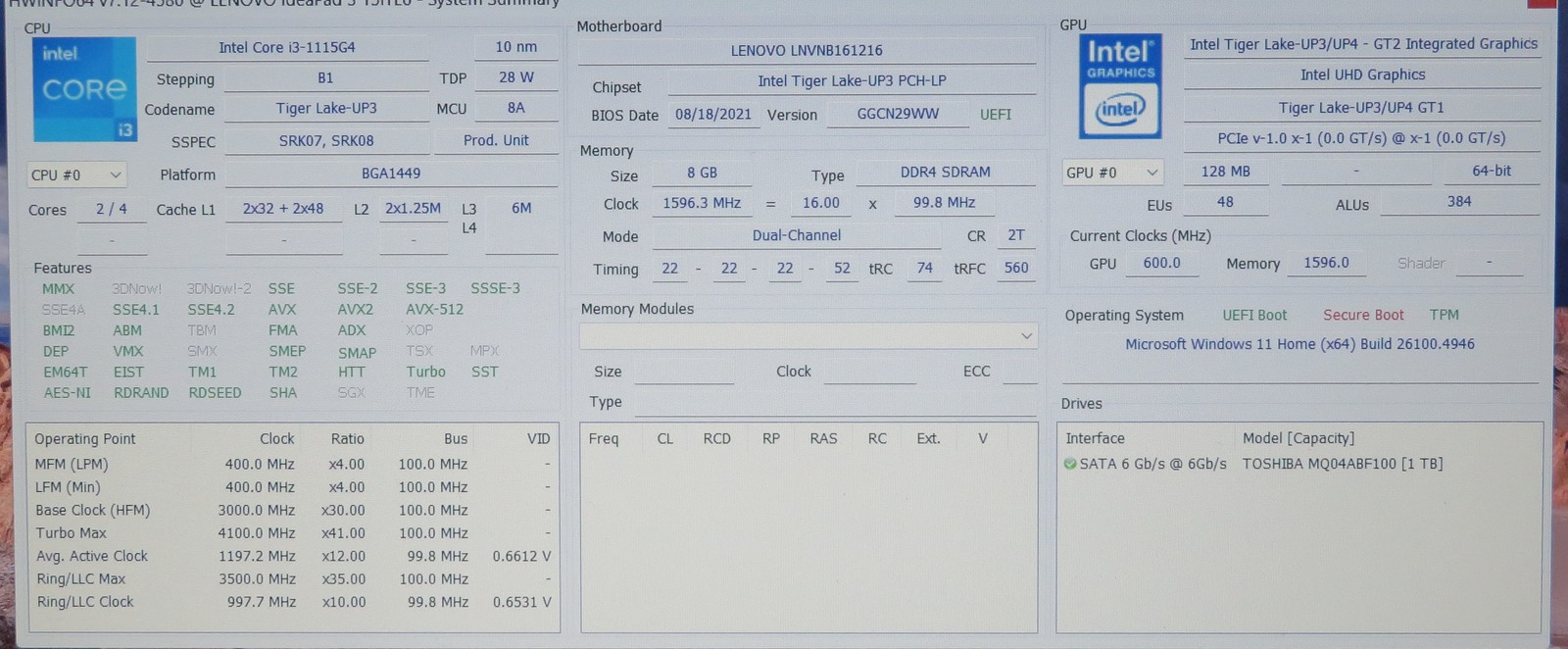Screen dimensions: 1568x649
Task: Click the MFM (LPM) operating point row
Action: tap(293, 465)
